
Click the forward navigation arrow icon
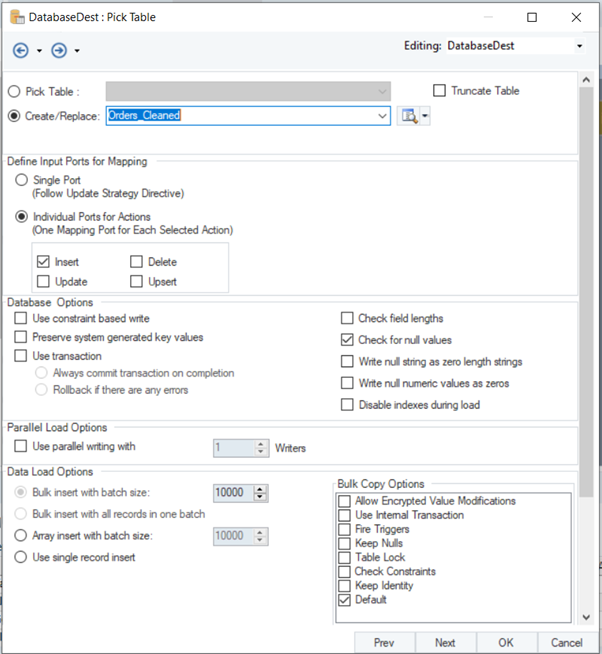[x=59, y=50]
